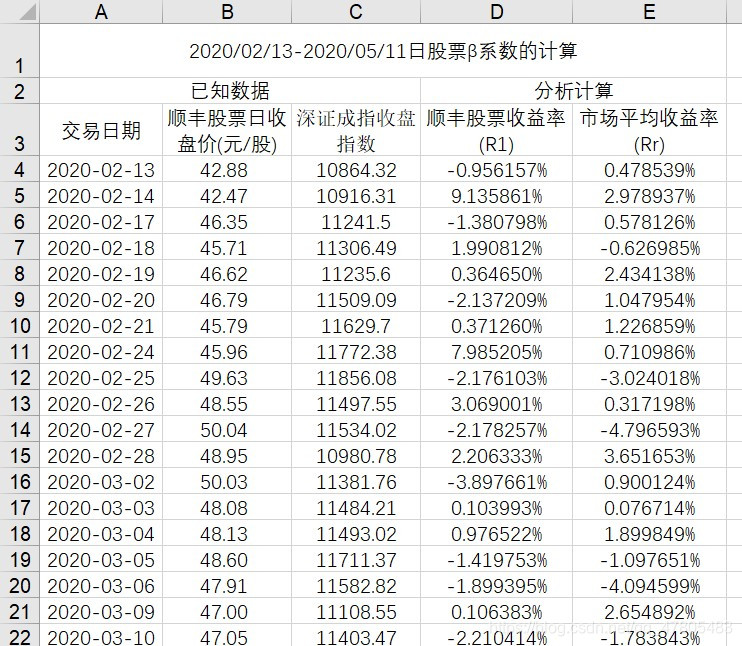Viewport: 742px width, 646px height.
Task: Select date cell 2020-02-14
Action: (x=101, y=195)
